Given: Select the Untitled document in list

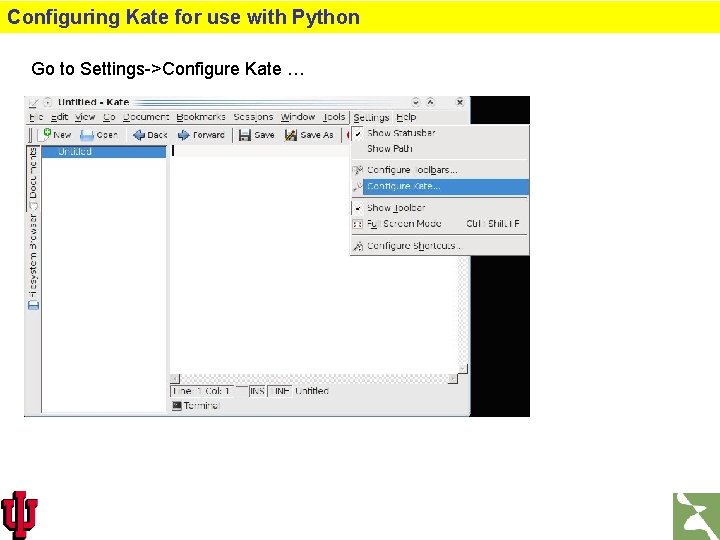Looking at the screenshot, I should (104, 152).
